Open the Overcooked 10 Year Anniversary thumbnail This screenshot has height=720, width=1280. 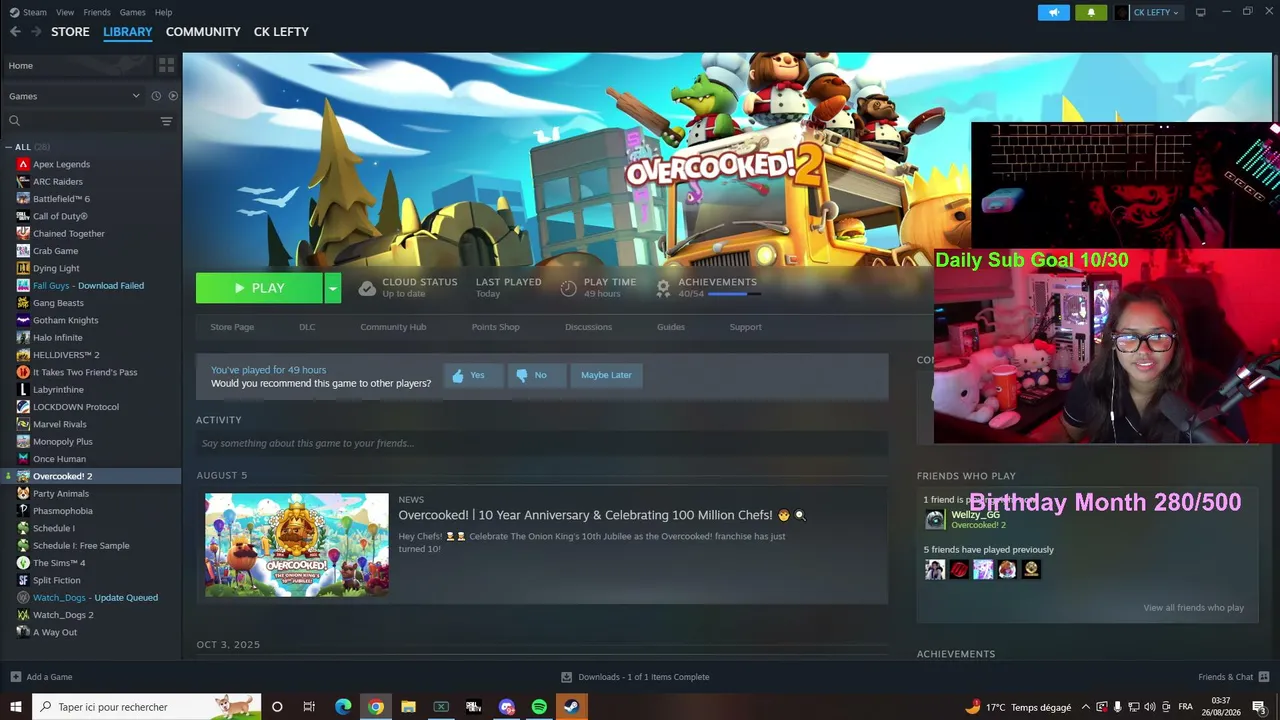pos(297,545)
